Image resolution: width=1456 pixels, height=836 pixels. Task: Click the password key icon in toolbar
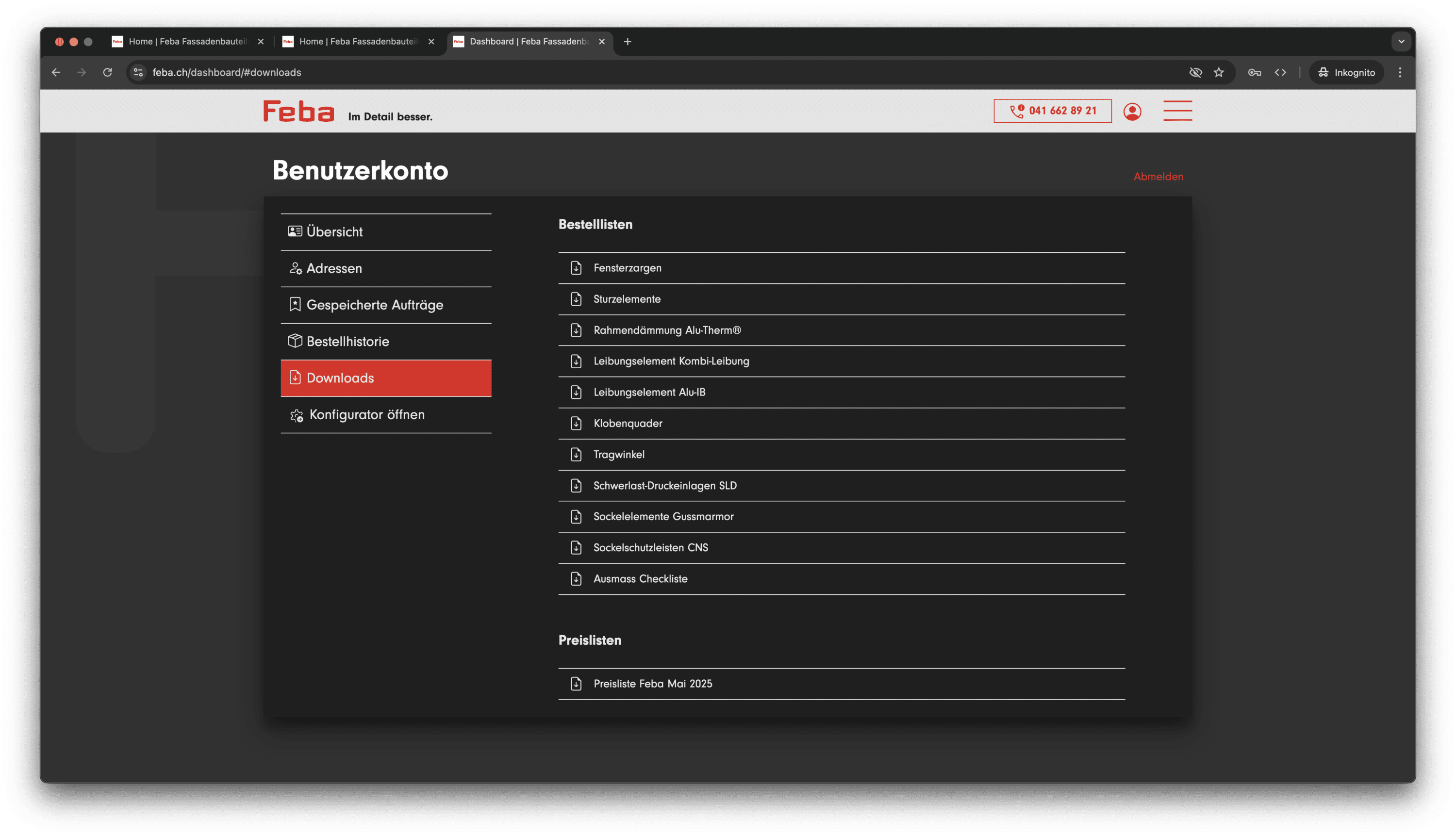tap(1255, 72)
